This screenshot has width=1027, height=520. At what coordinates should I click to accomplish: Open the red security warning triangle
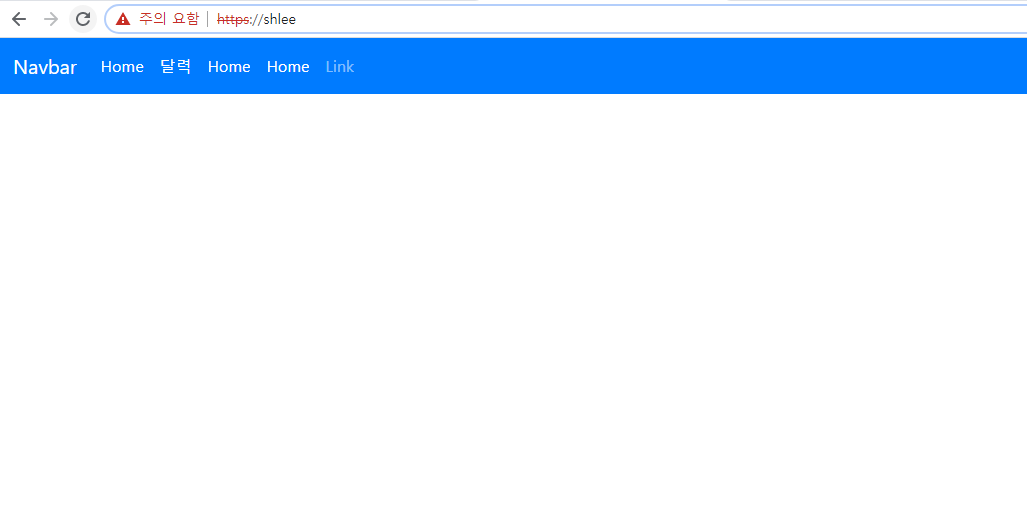point(123,20)
